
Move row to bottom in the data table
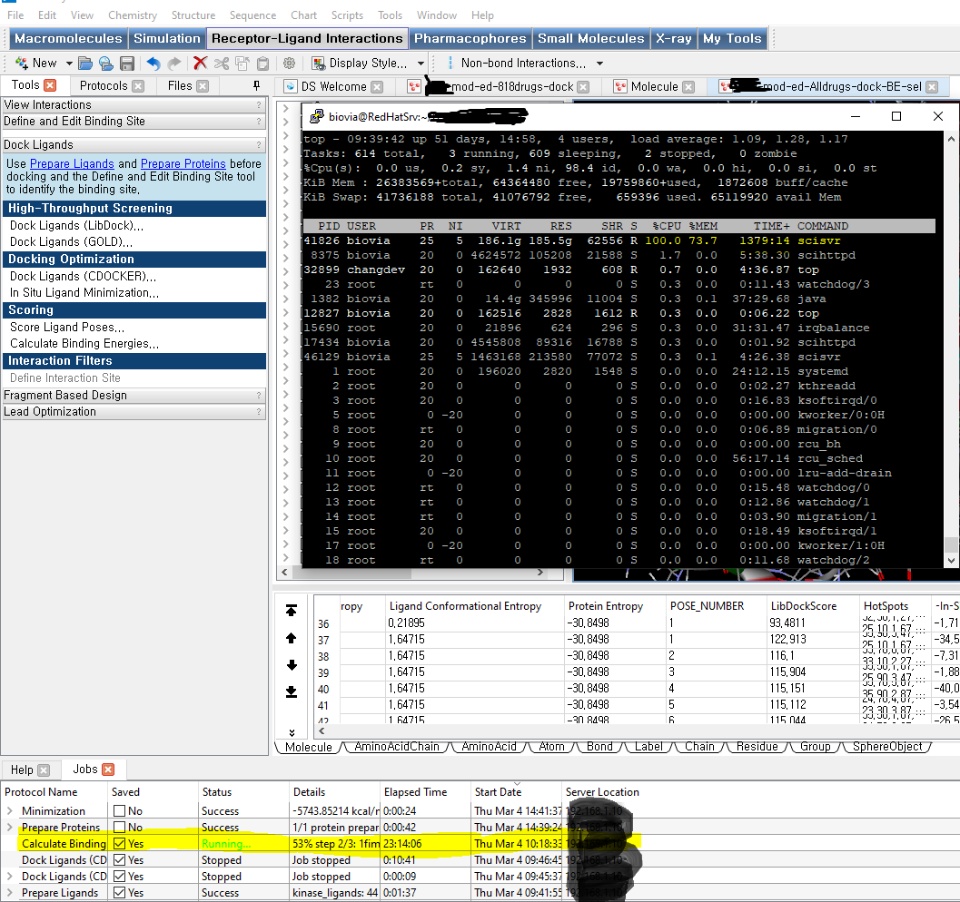tap(291, 692)
